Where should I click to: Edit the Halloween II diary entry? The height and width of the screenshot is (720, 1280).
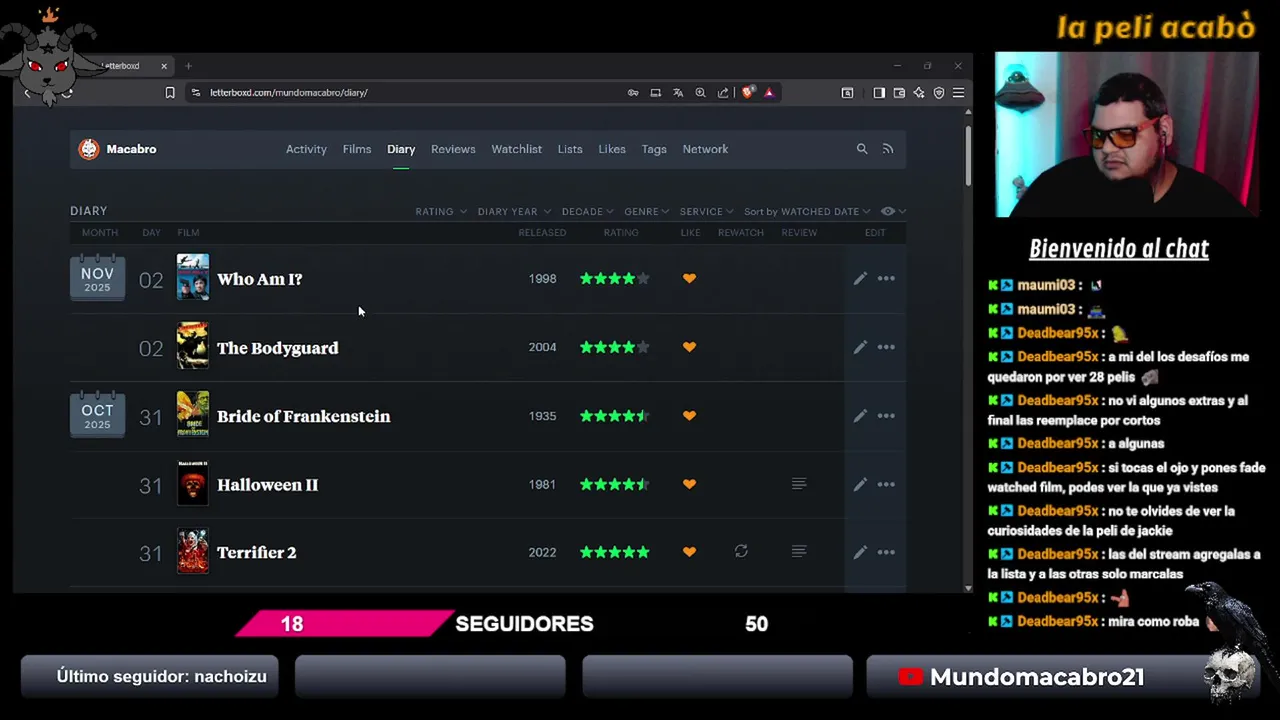click(860, 484)
